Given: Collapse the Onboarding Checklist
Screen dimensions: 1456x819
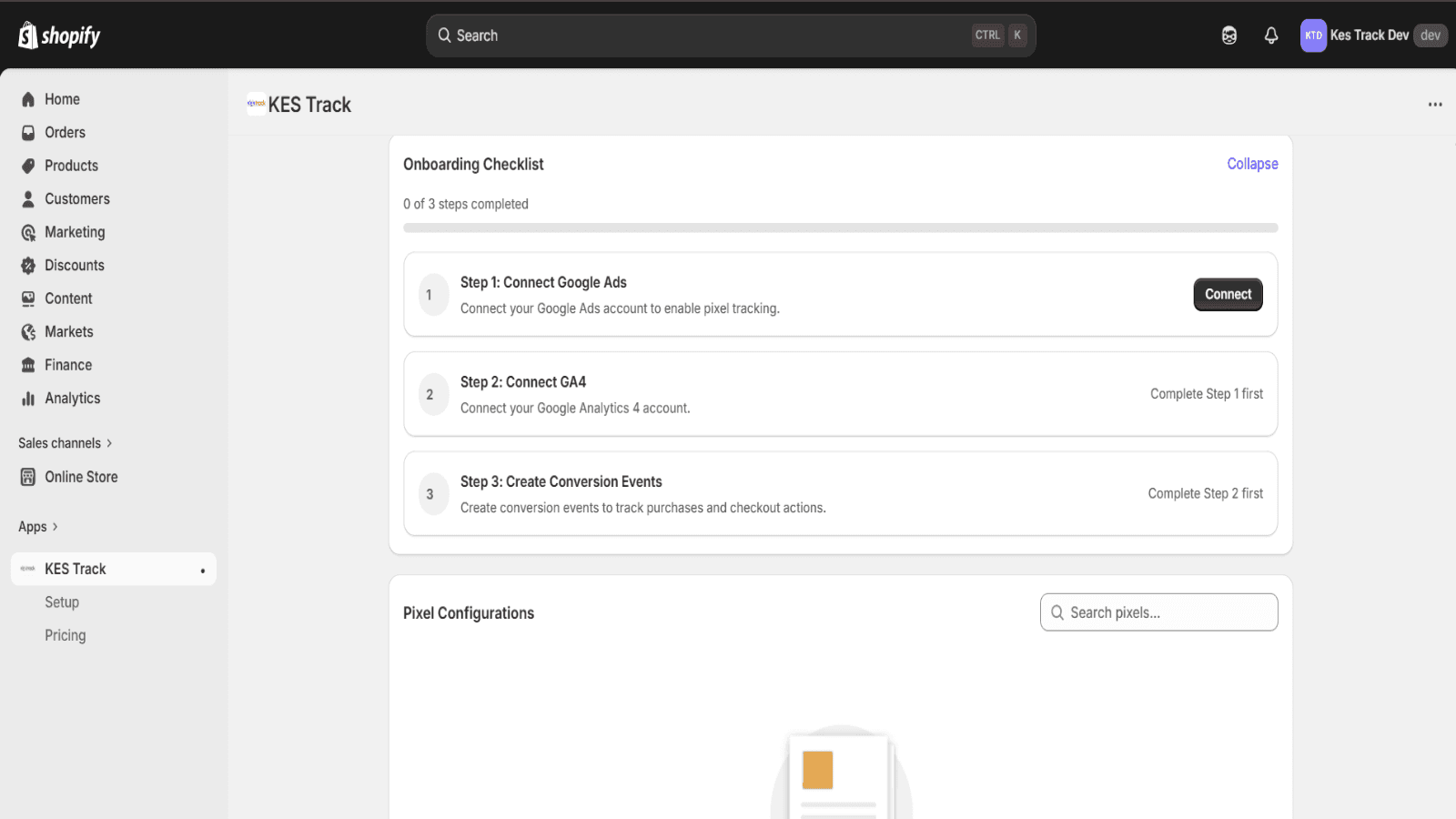Looking at the screenshot, I should point(1252,164).
